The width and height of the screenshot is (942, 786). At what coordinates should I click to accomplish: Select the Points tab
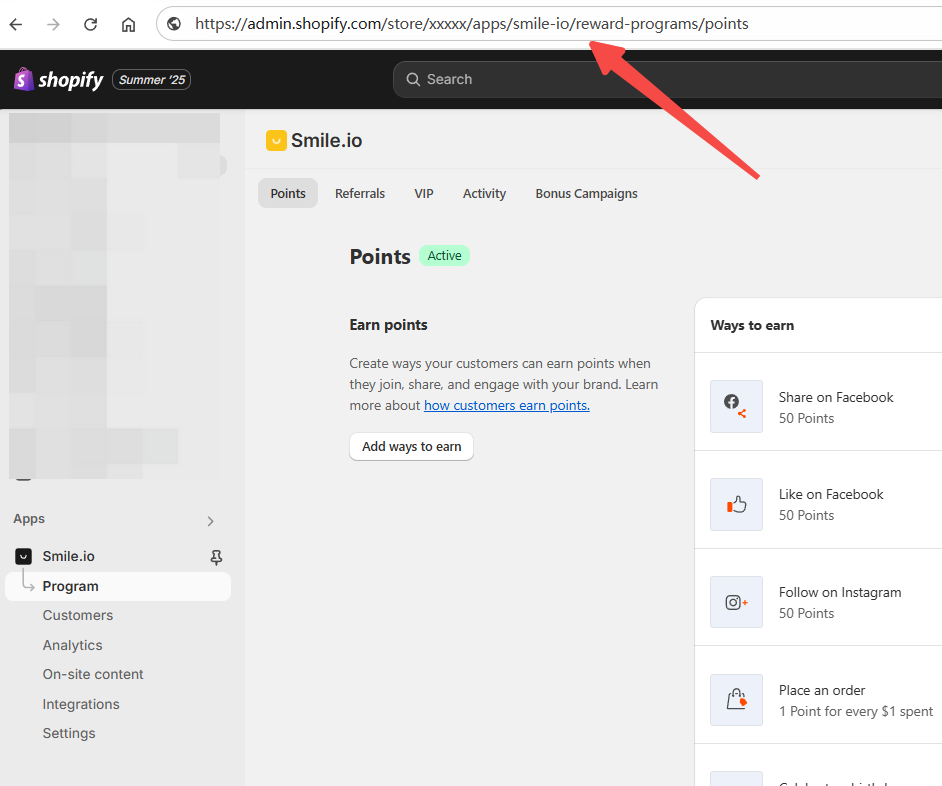(288, 193)
